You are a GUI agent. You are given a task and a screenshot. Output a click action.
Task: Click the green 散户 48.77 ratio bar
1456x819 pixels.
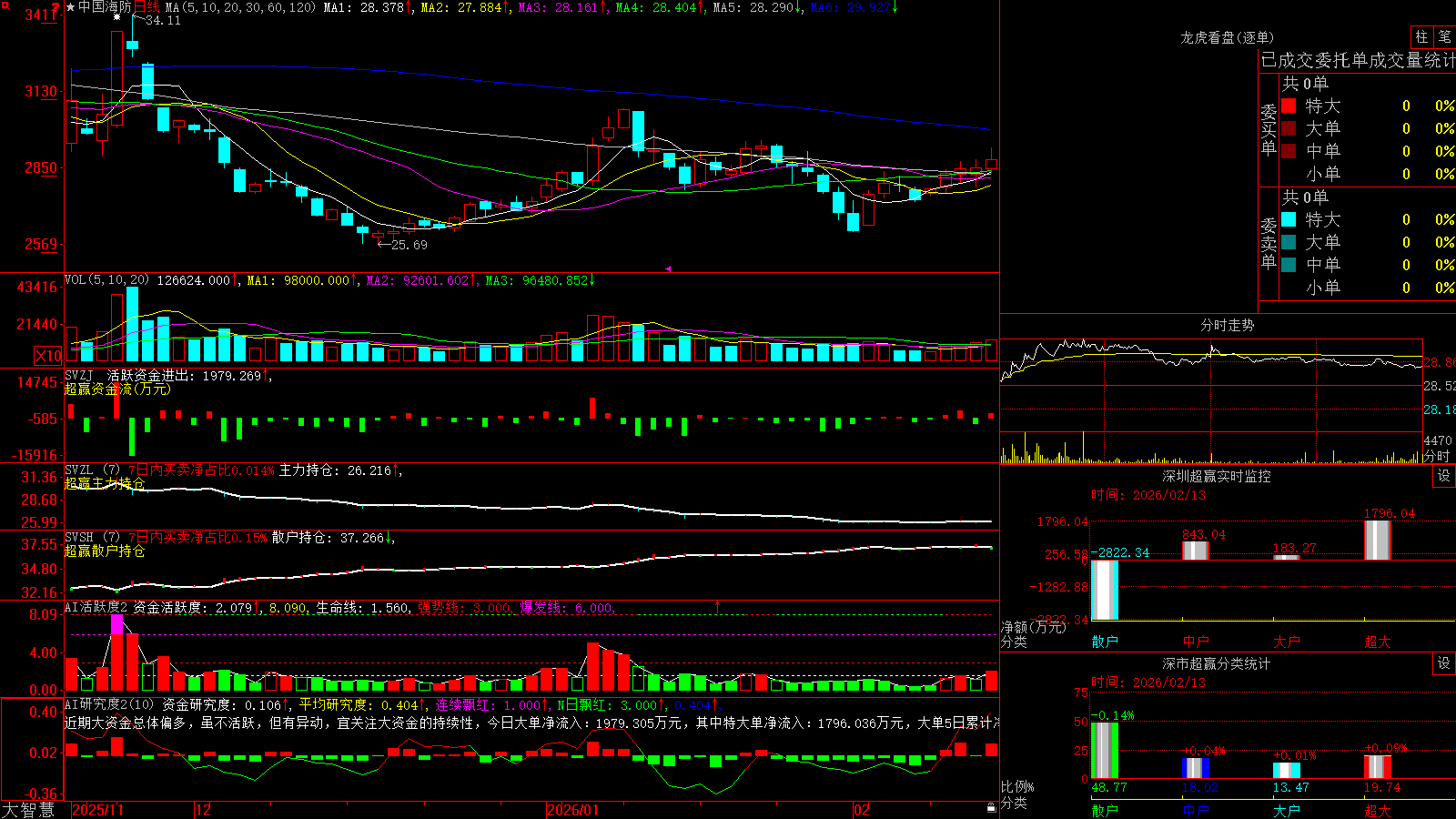tap(1105, 751)
